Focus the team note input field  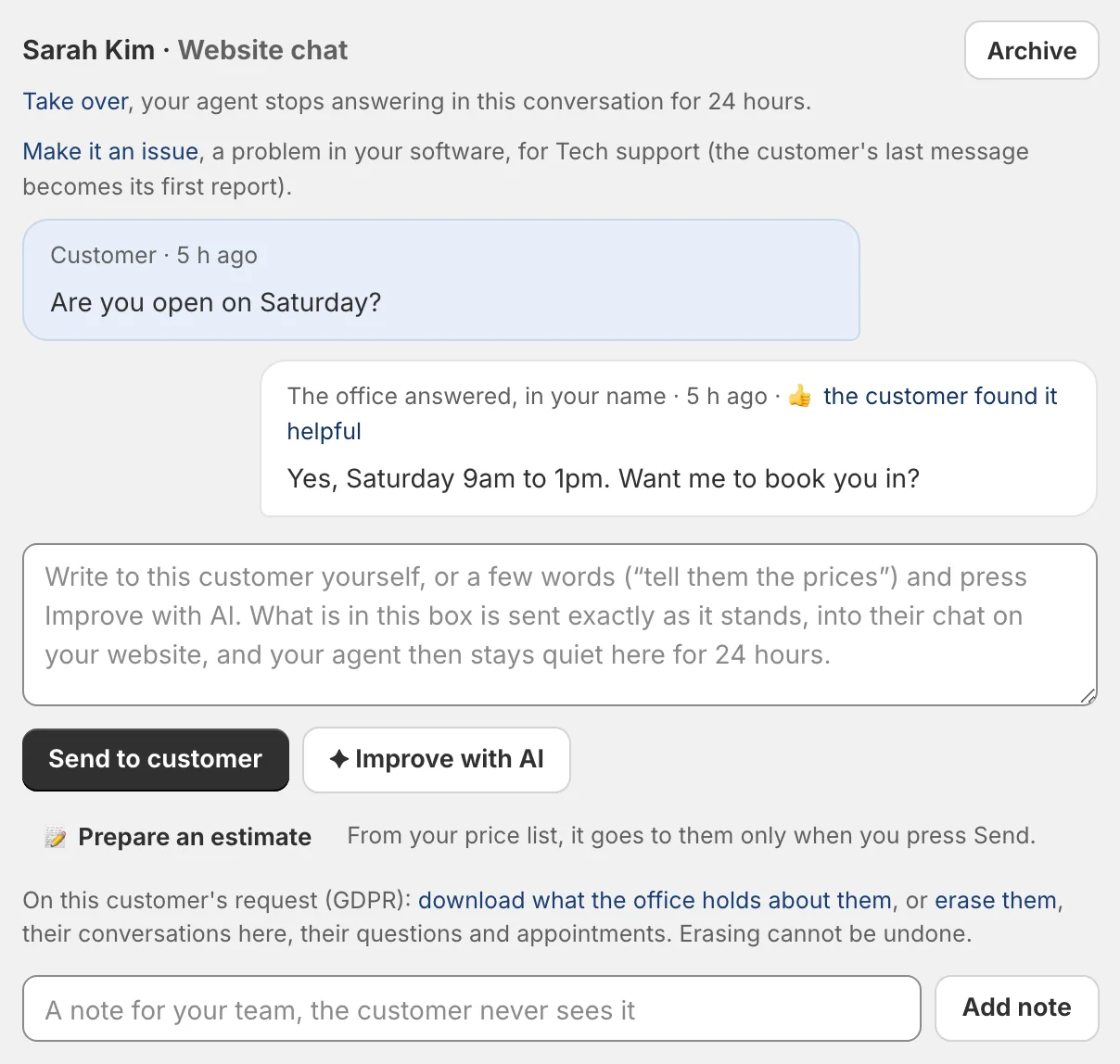click(472, 1008)
